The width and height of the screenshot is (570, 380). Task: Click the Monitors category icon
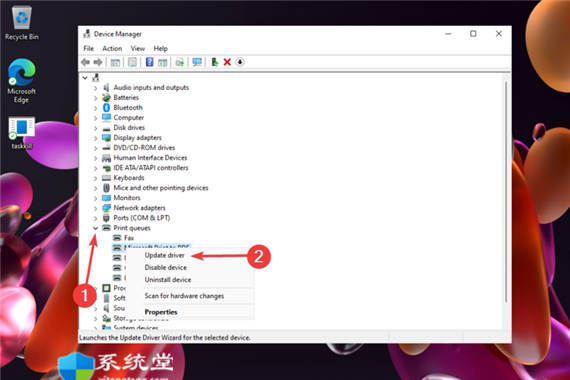(x=106, y=198)
